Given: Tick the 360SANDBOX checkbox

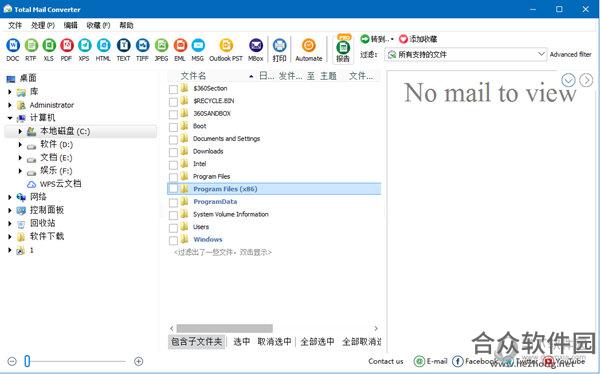Looking at the screenshot, I should coord(173,114).
